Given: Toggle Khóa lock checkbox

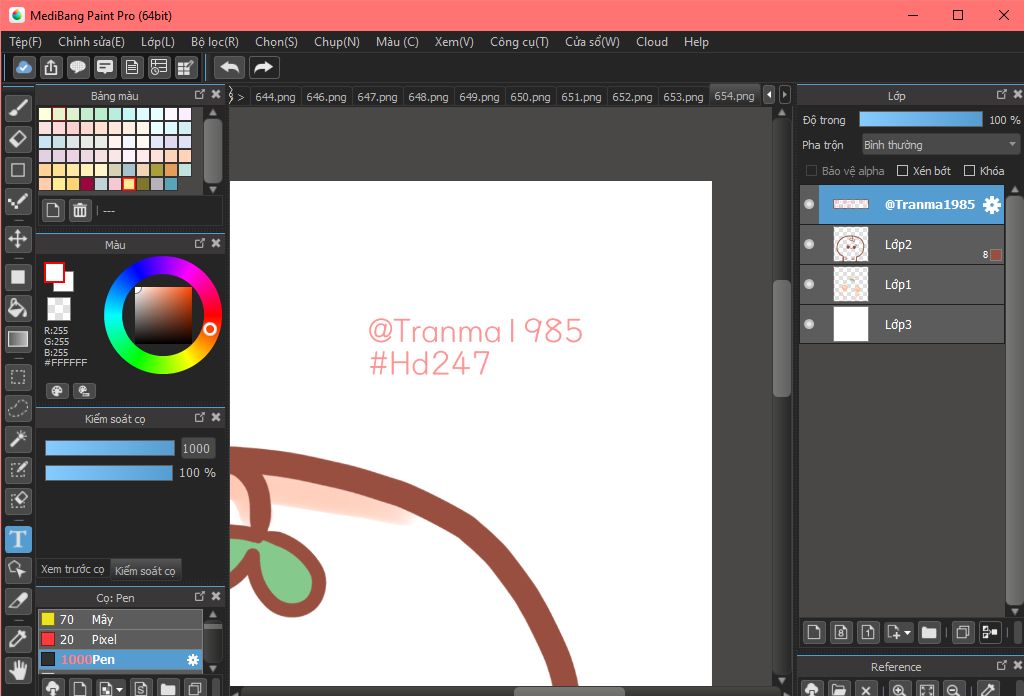Looking at the screenshot, I should [970, 170].
